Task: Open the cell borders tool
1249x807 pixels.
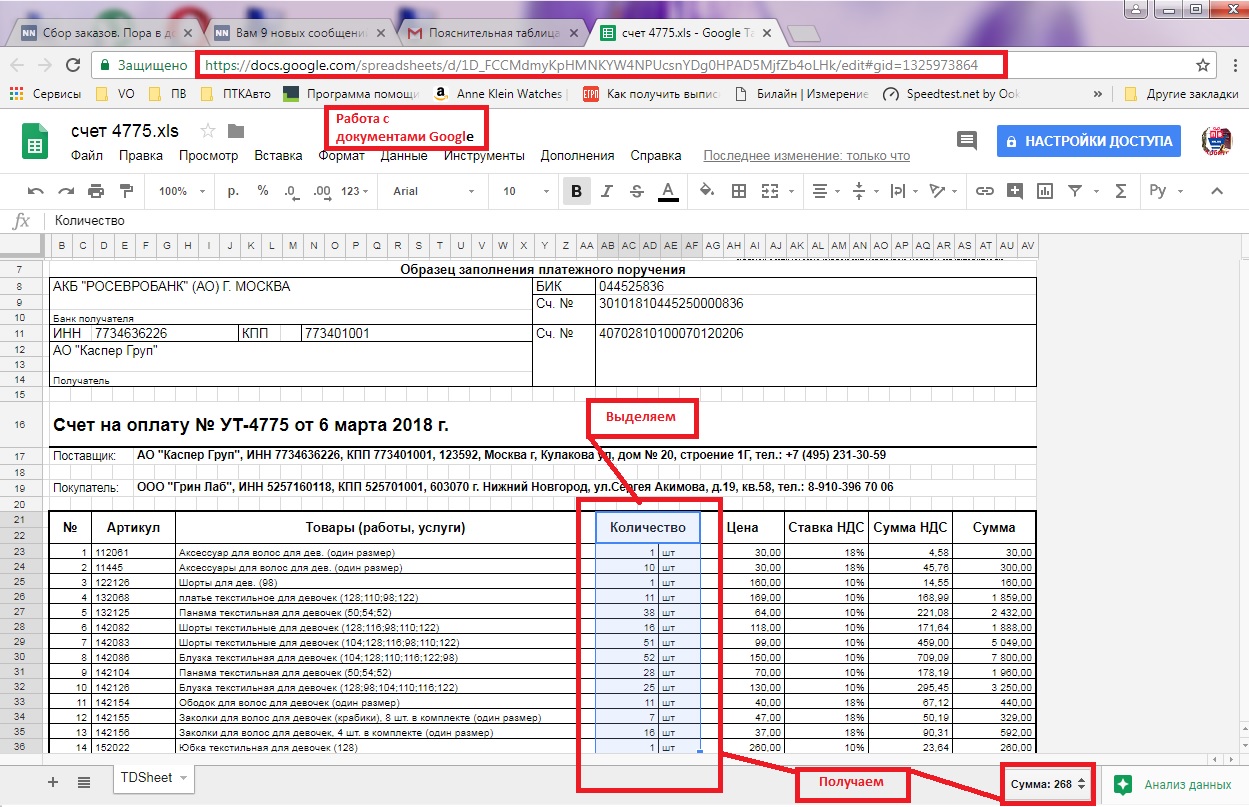Action: pos(739,191)
